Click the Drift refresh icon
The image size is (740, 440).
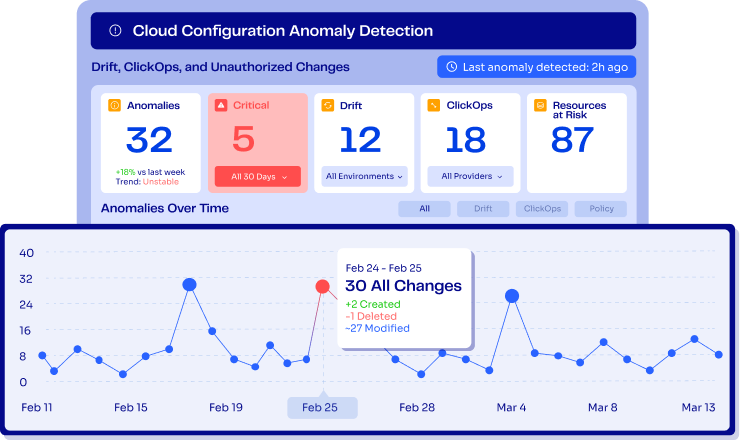[x=327, y=105]
